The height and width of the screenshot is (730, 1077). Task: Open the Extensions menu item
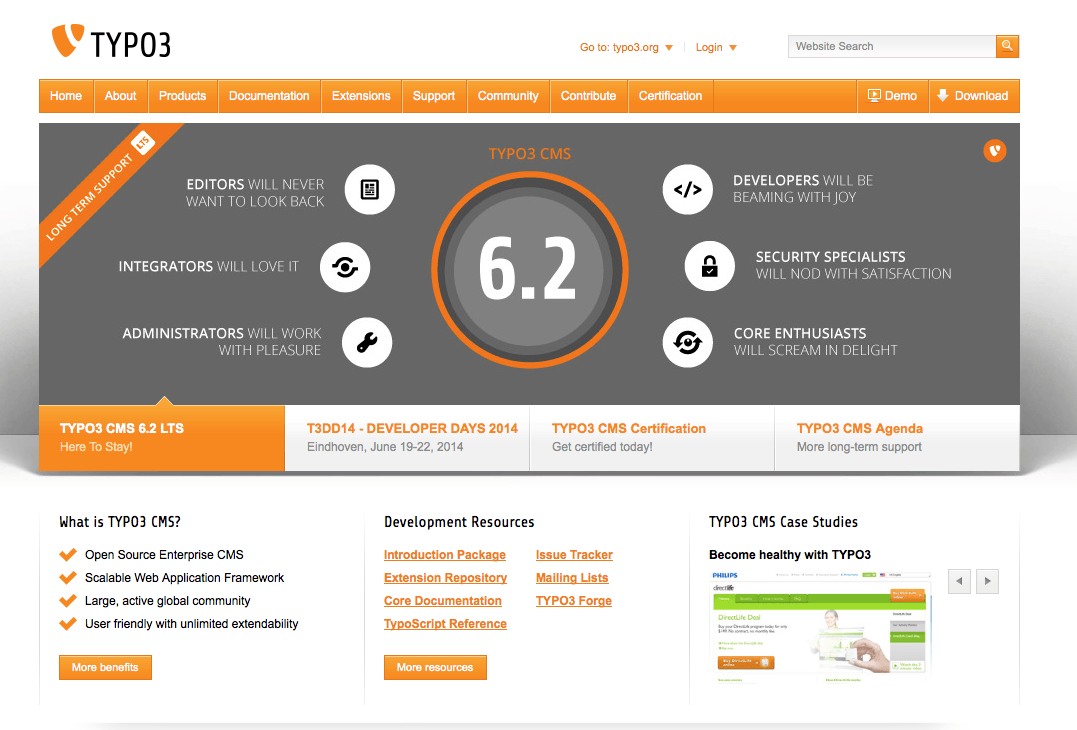point(361,96)
